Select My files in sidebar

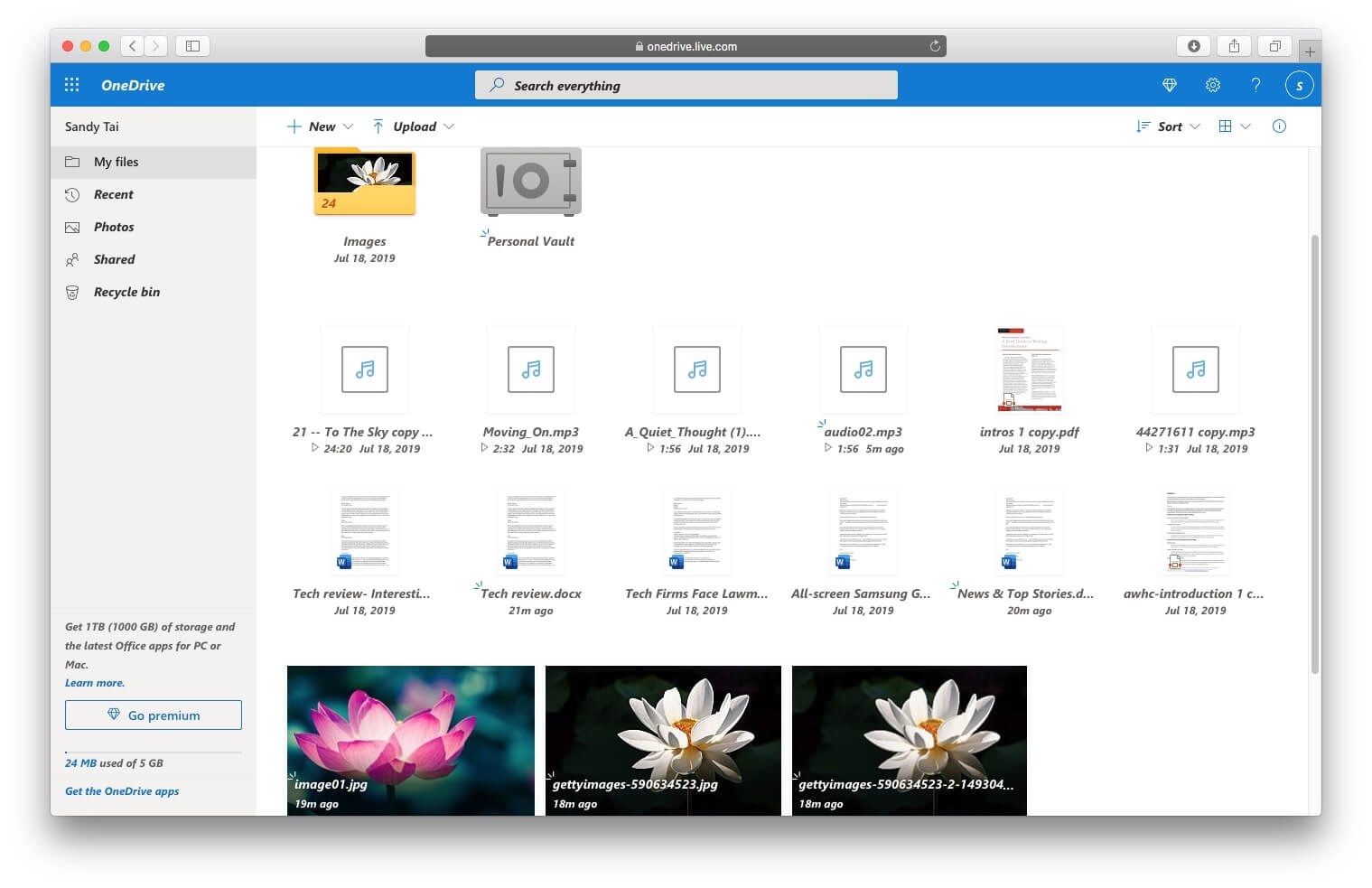pyautogui.click(x=116, y=162)
